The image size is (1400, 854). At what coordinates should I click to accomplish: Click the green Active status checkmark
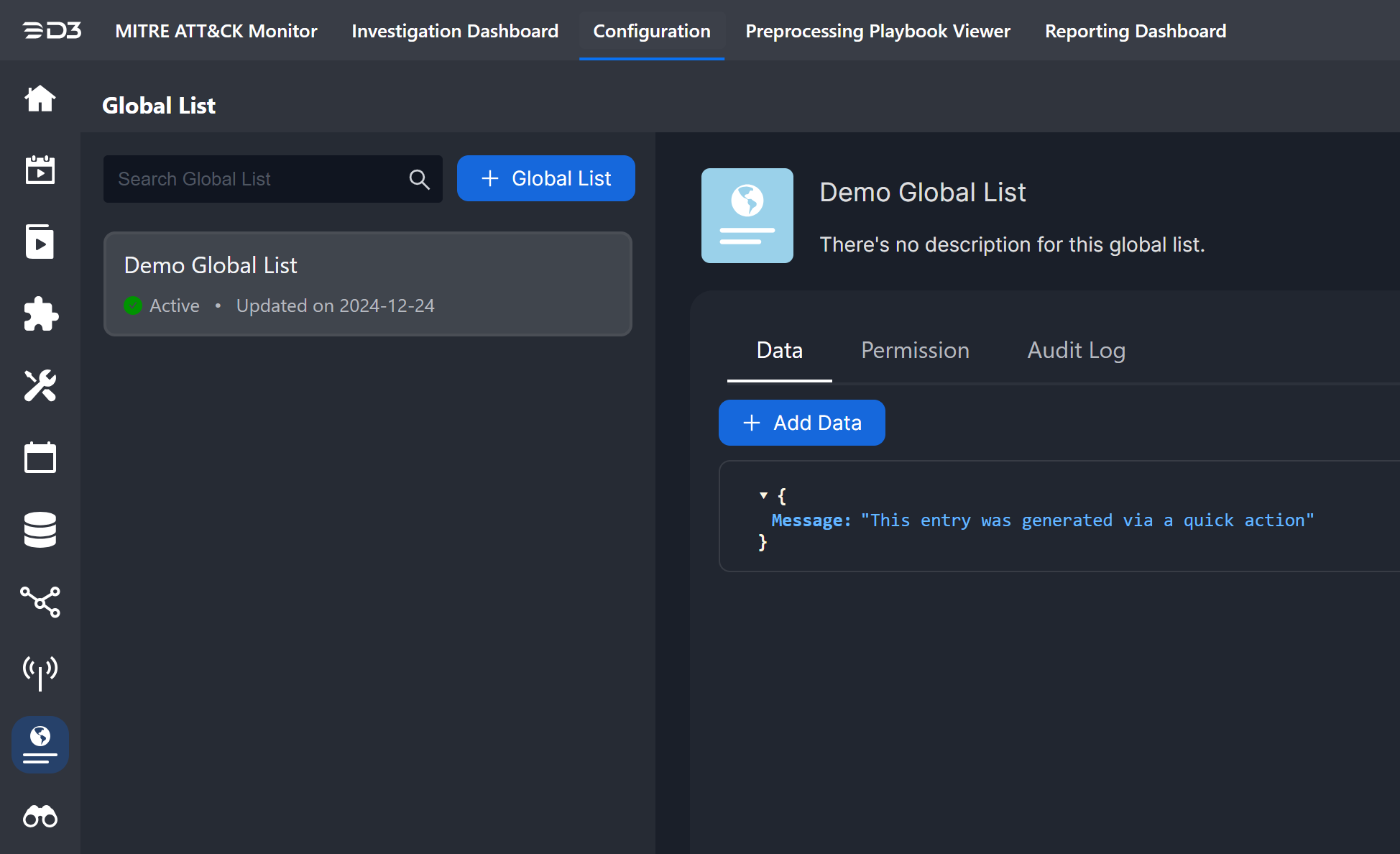pos(133,306)
